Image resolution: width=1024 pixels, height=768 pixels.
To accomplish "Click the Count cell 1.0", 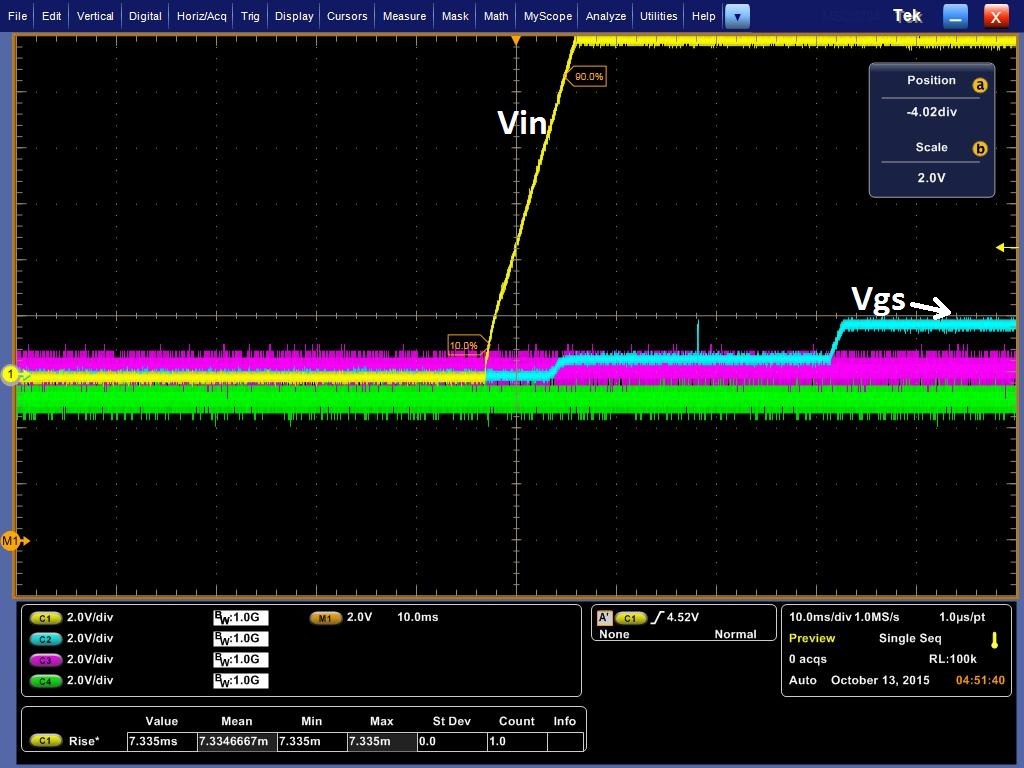I will click(517, 741).
